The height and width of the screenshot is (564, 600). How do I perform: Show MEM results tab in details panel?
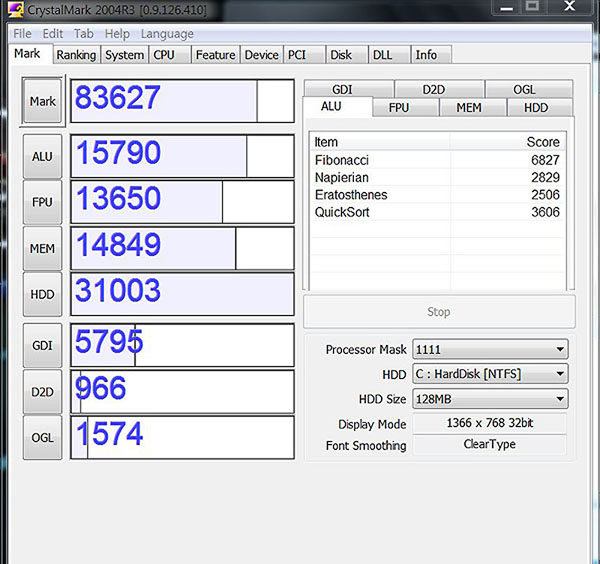(x=473, y=108)
